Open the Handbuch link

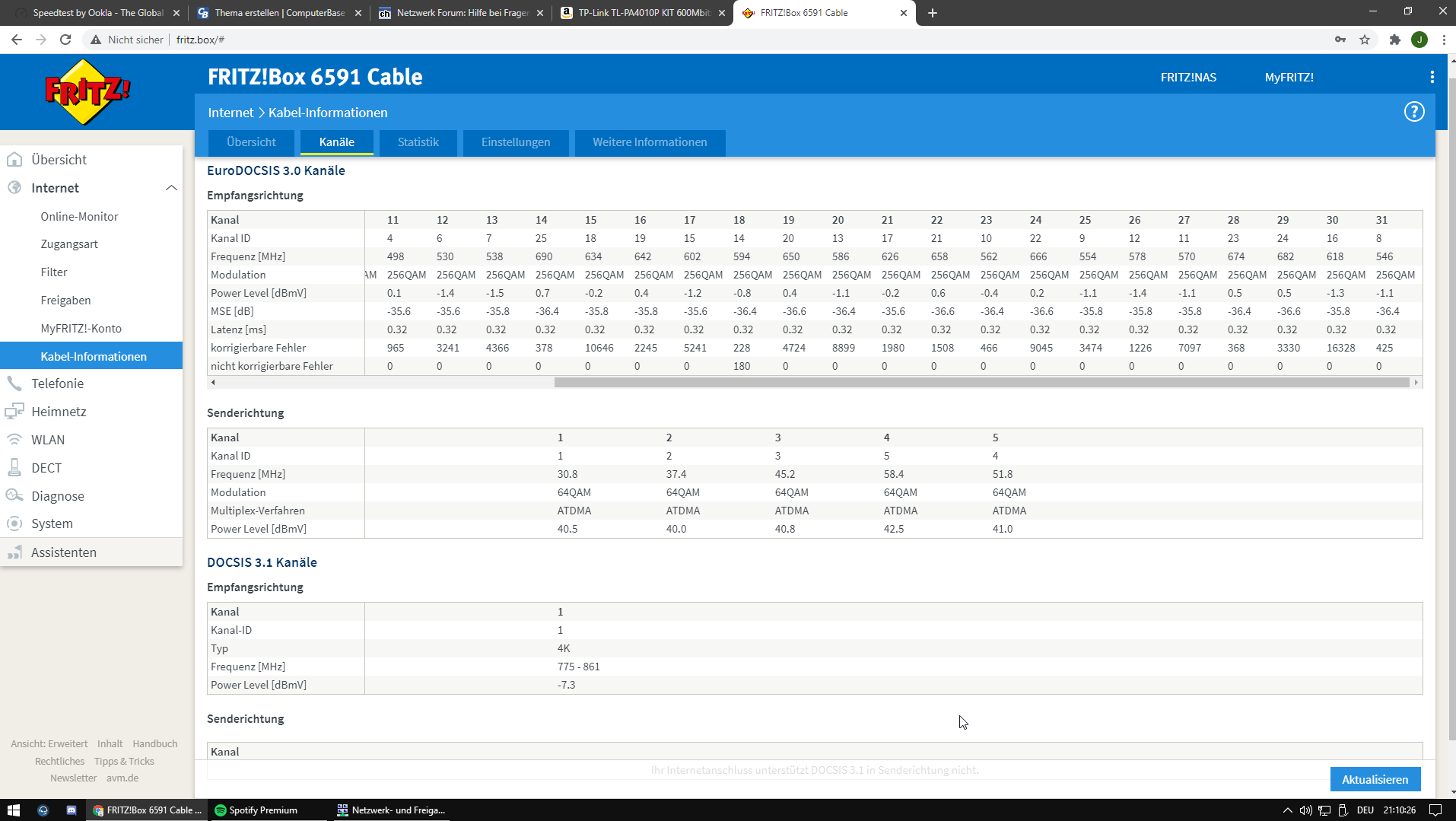tap(155, 743)
